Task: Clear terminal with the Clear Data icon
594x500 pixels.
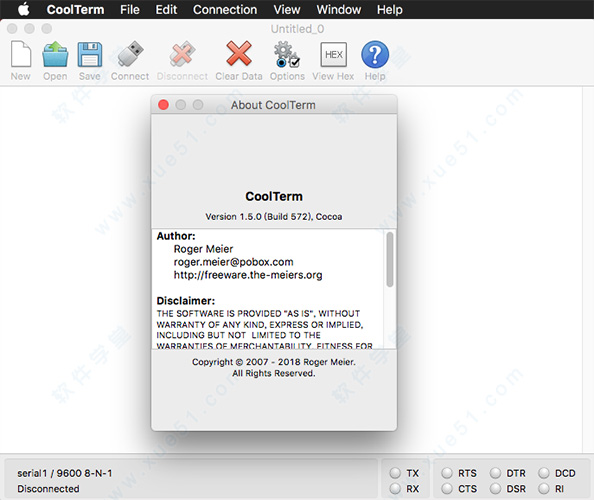Action: 239,54
